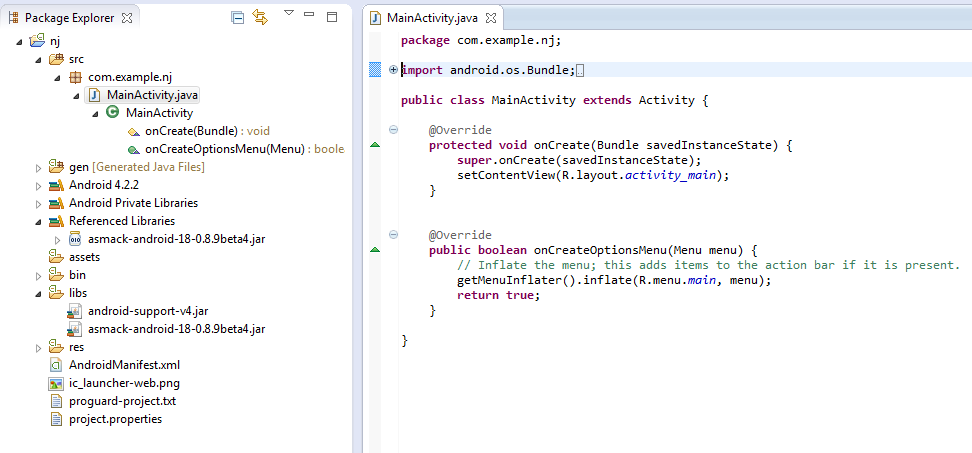Click jar icon under Referenced Libraries

(x=75, y=239)
